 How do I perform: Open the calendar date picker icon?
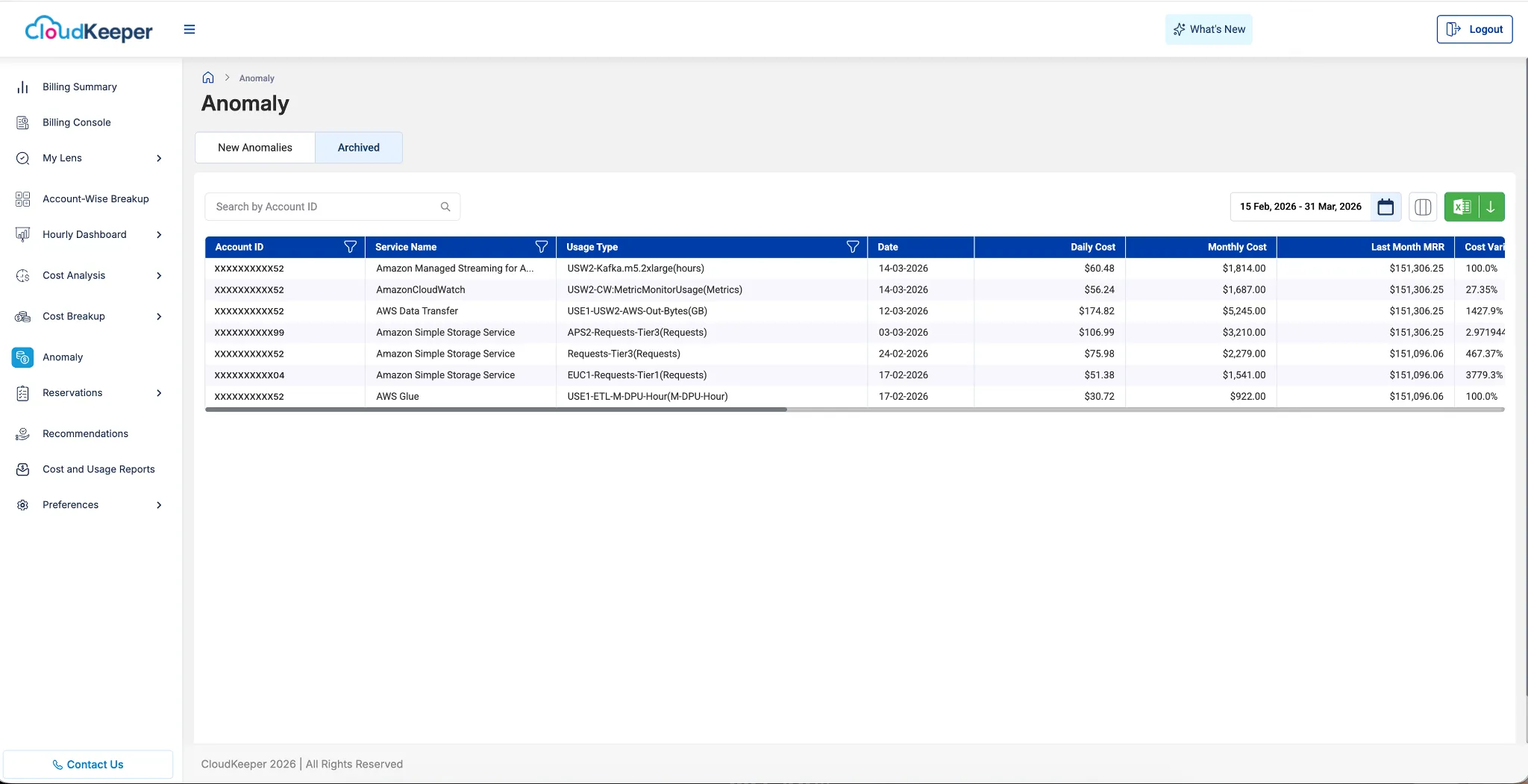coord(1385,207)
